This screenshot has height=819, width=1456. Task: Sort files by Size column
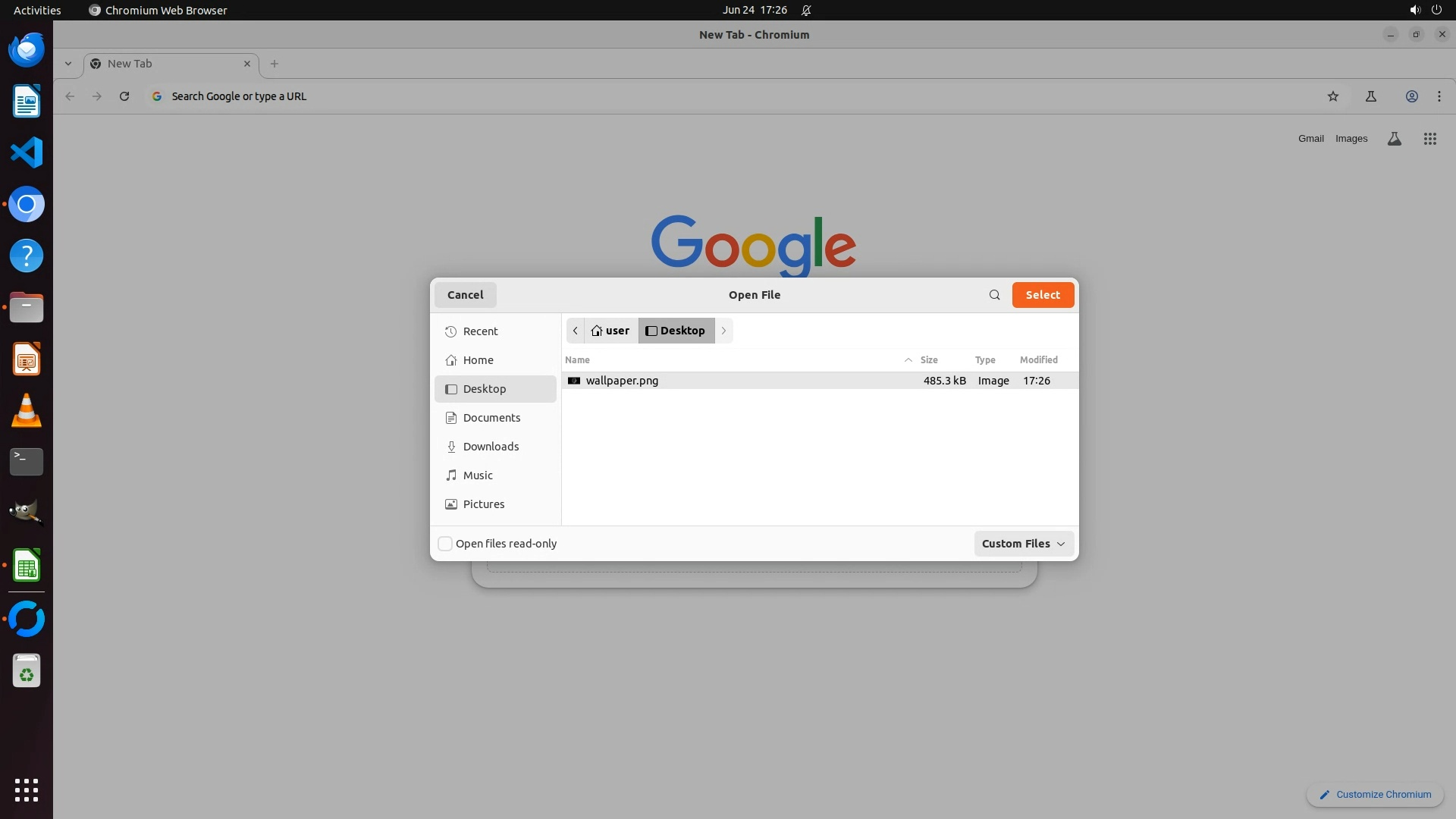928,360
